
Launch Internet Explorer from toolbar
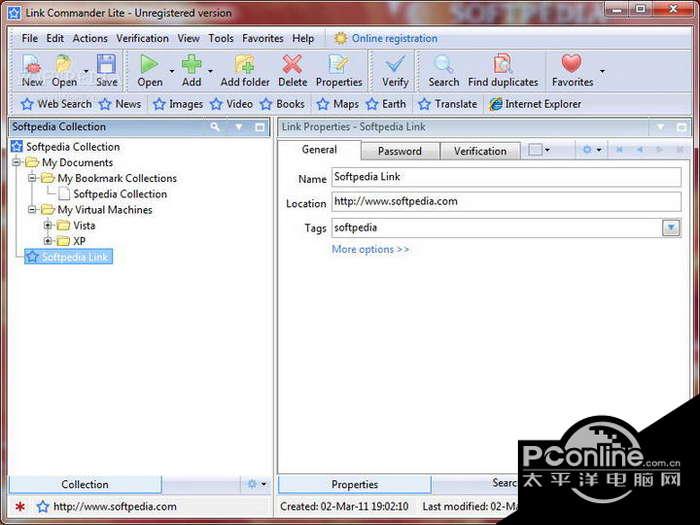[535, 104]
